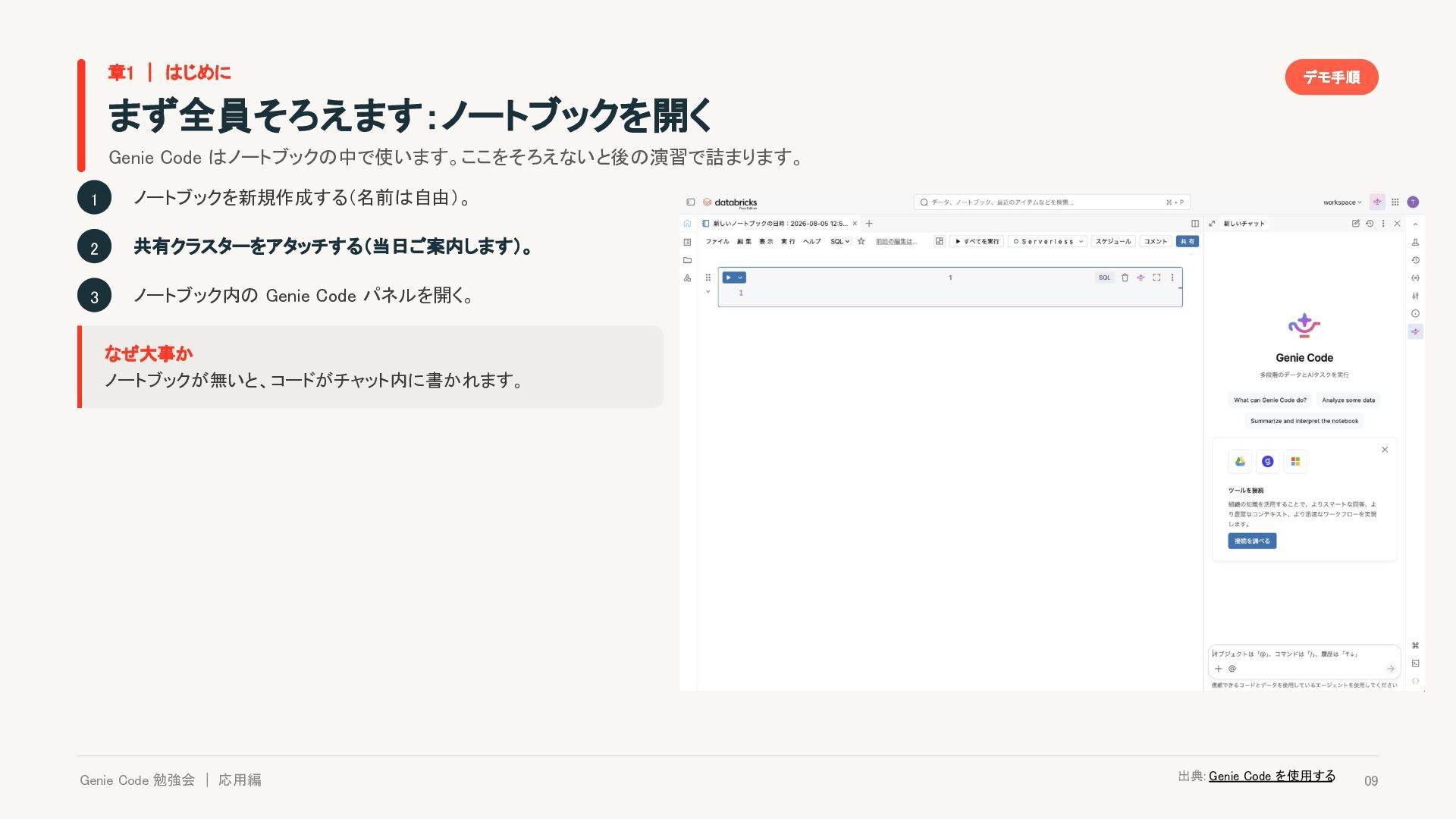The width and height of the screenshot is (1456, 819).
Task: Open the version history icon in right rail
Action: click(x=1415, y=260)
